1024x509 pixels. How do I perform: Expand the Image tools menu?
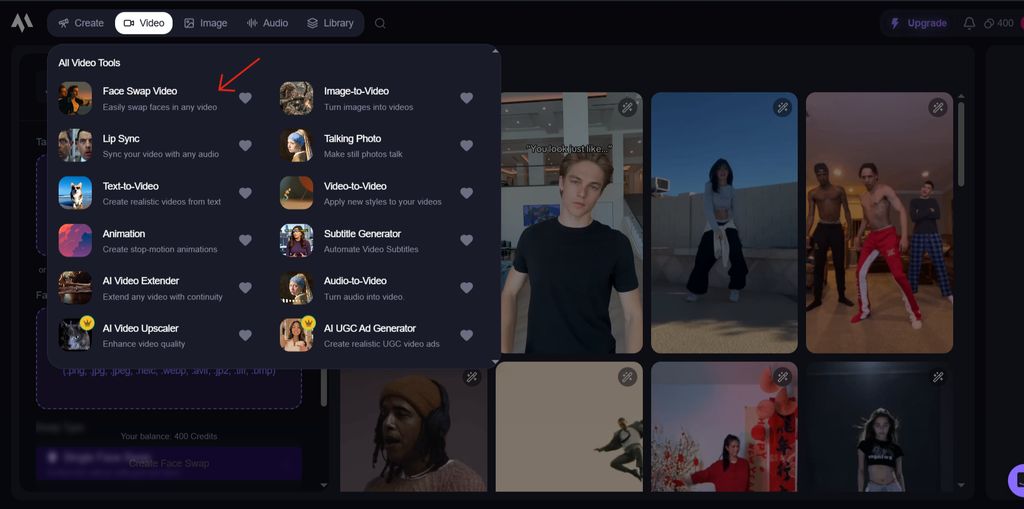point(205,23)
